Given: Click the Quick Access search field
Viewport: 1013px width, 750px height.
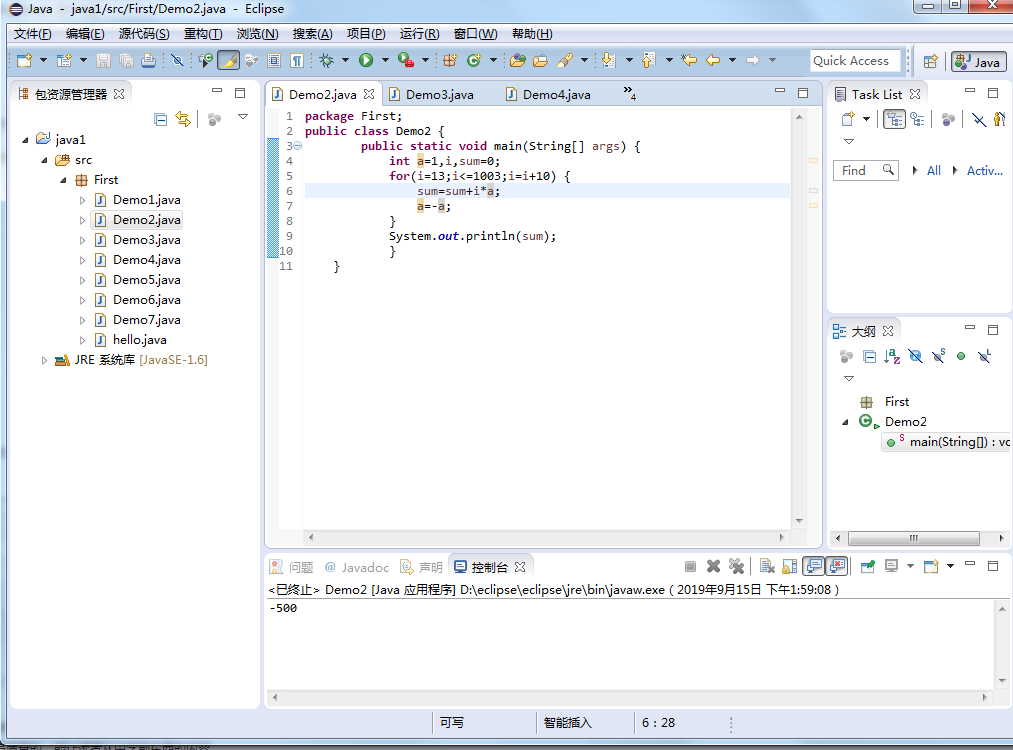Looking at the screenshot, I should point(855,61).
